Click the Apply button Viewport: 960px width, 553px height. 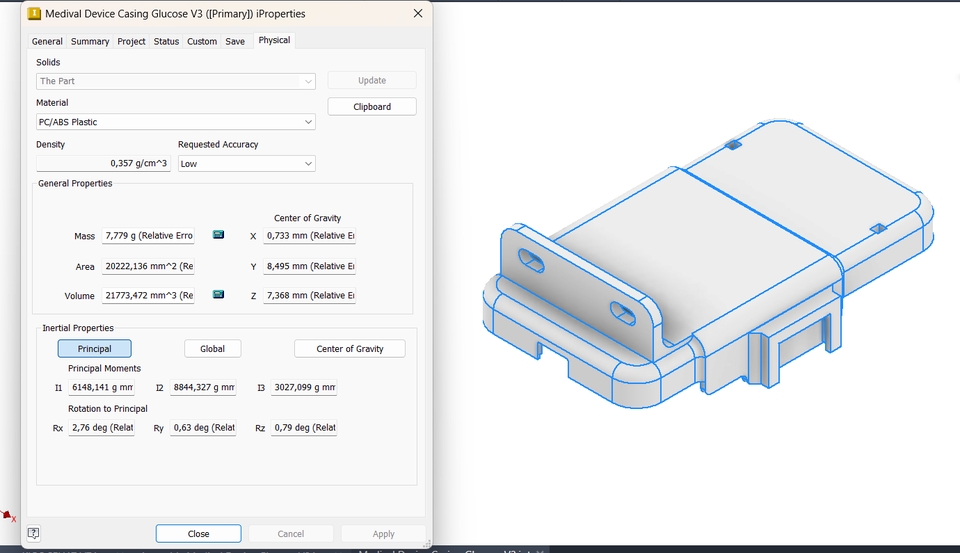pos(384,533)
